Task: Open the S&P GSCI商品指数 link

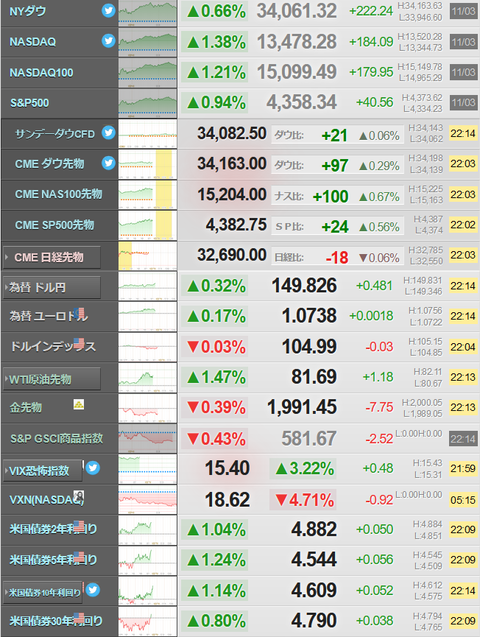Action: 56,438
